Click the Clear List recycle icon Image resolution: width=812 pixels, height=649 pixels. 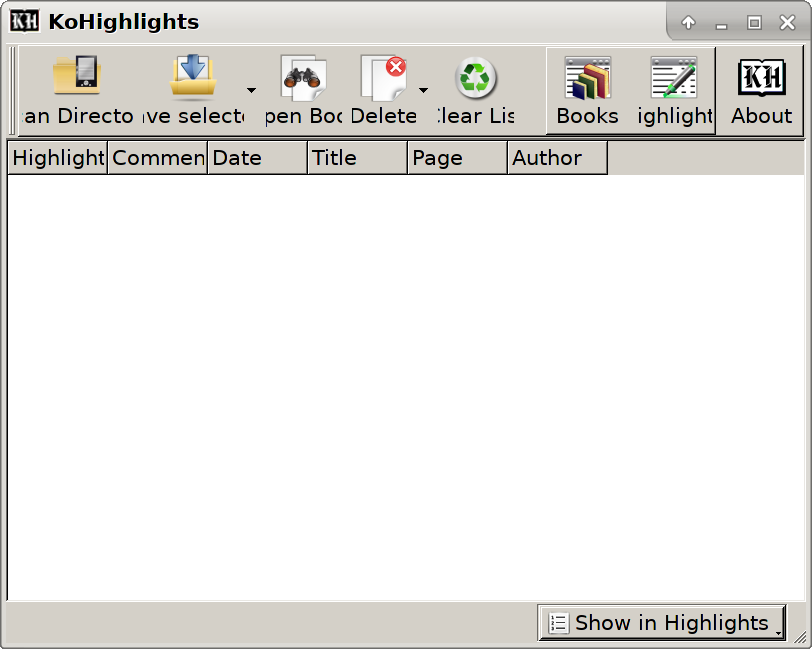[475, 78]
